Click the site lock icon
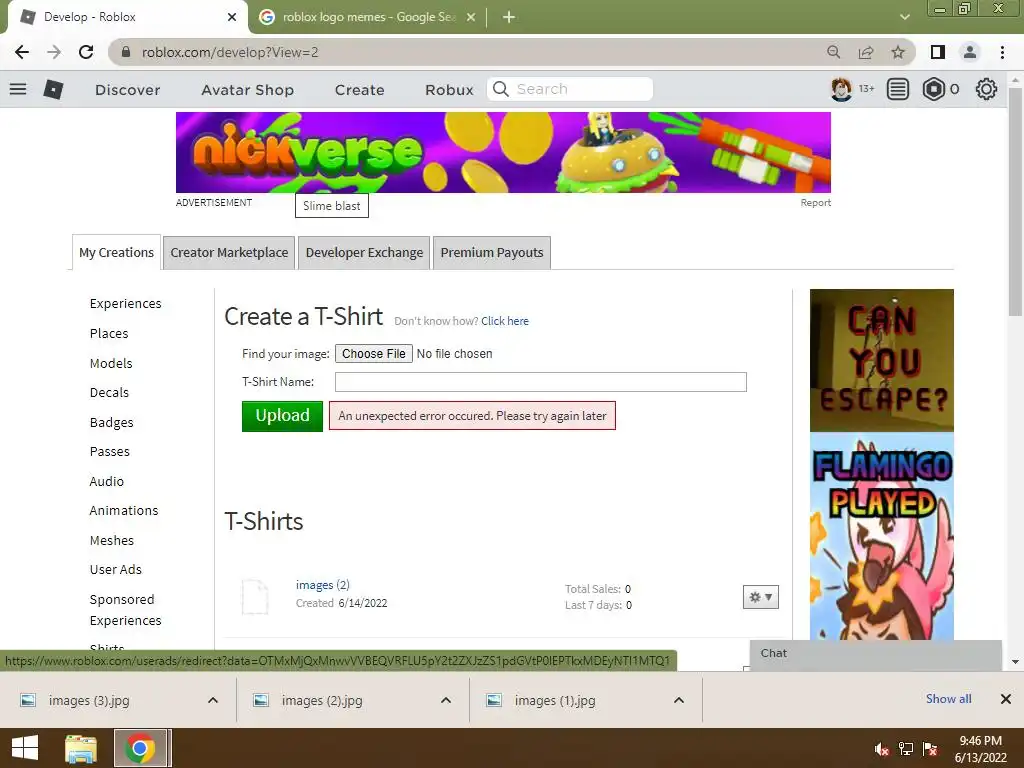This screenshot has height=768, width=1024. (x=127, y=52)
